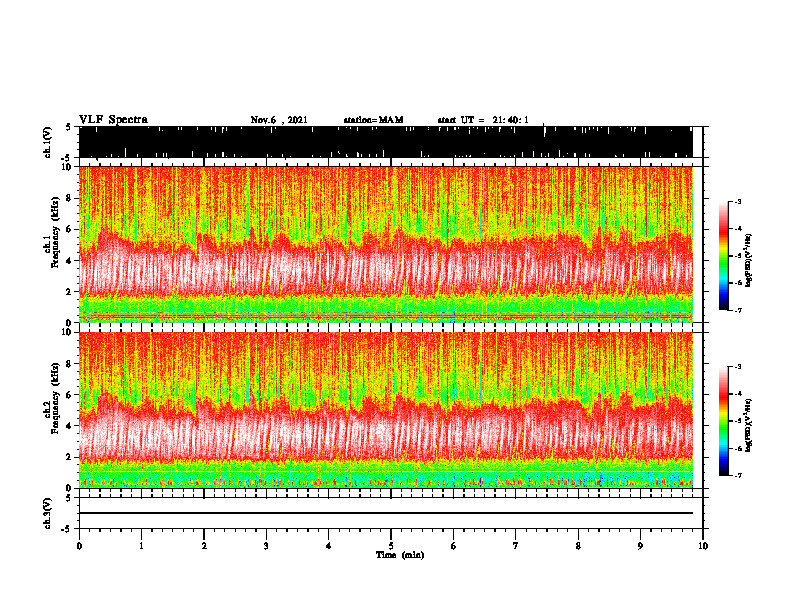Click time axis tick label "0"

coord(79,546)
